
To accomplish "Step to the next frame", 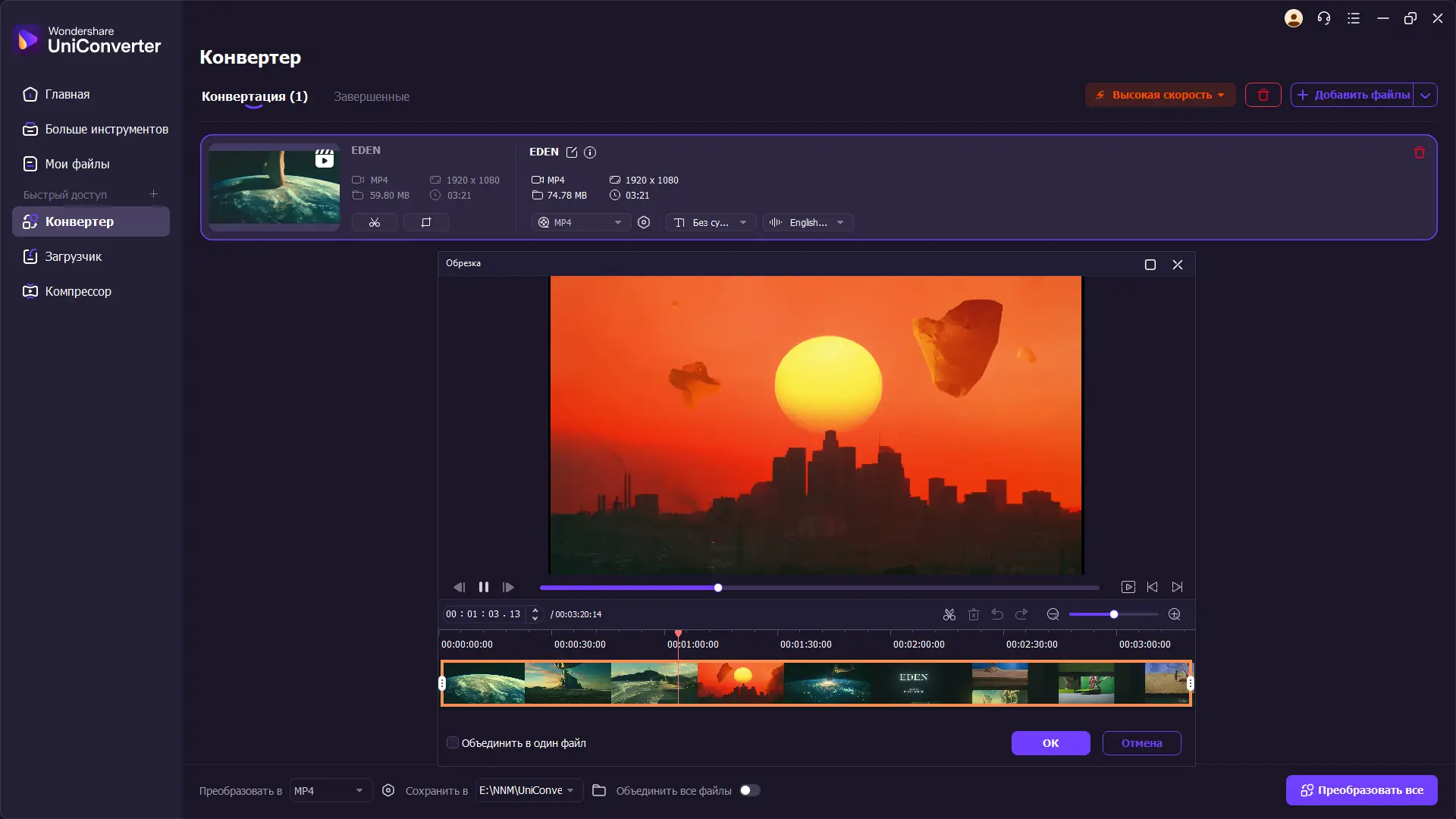I will tap(508, 587).
